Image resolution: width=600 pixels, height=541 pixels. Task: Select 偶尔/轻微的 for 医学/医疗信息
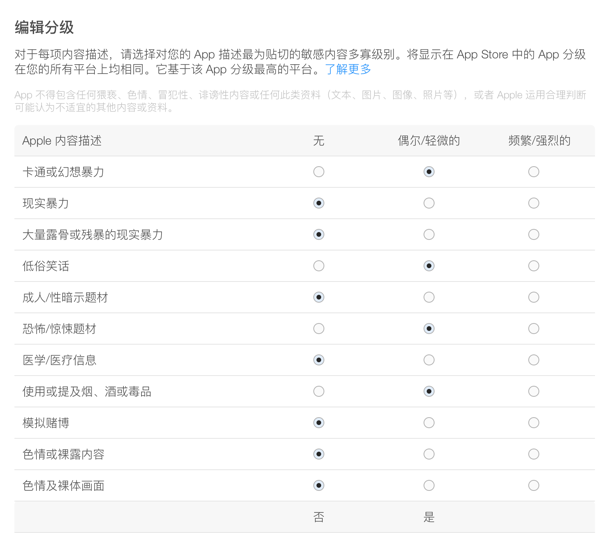[429, 360]
